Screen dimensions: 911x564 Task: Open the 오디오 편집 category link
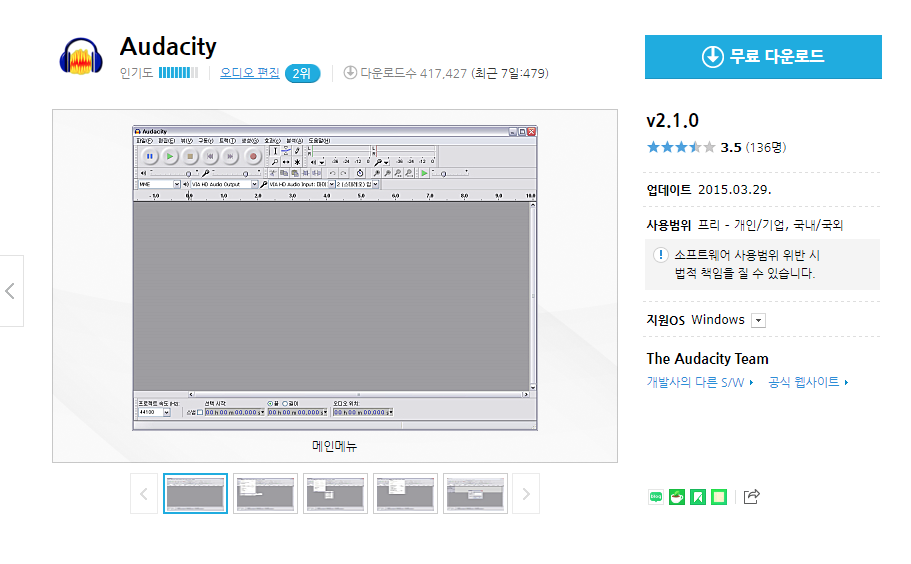pyautogui.click(x=250, y=73)
